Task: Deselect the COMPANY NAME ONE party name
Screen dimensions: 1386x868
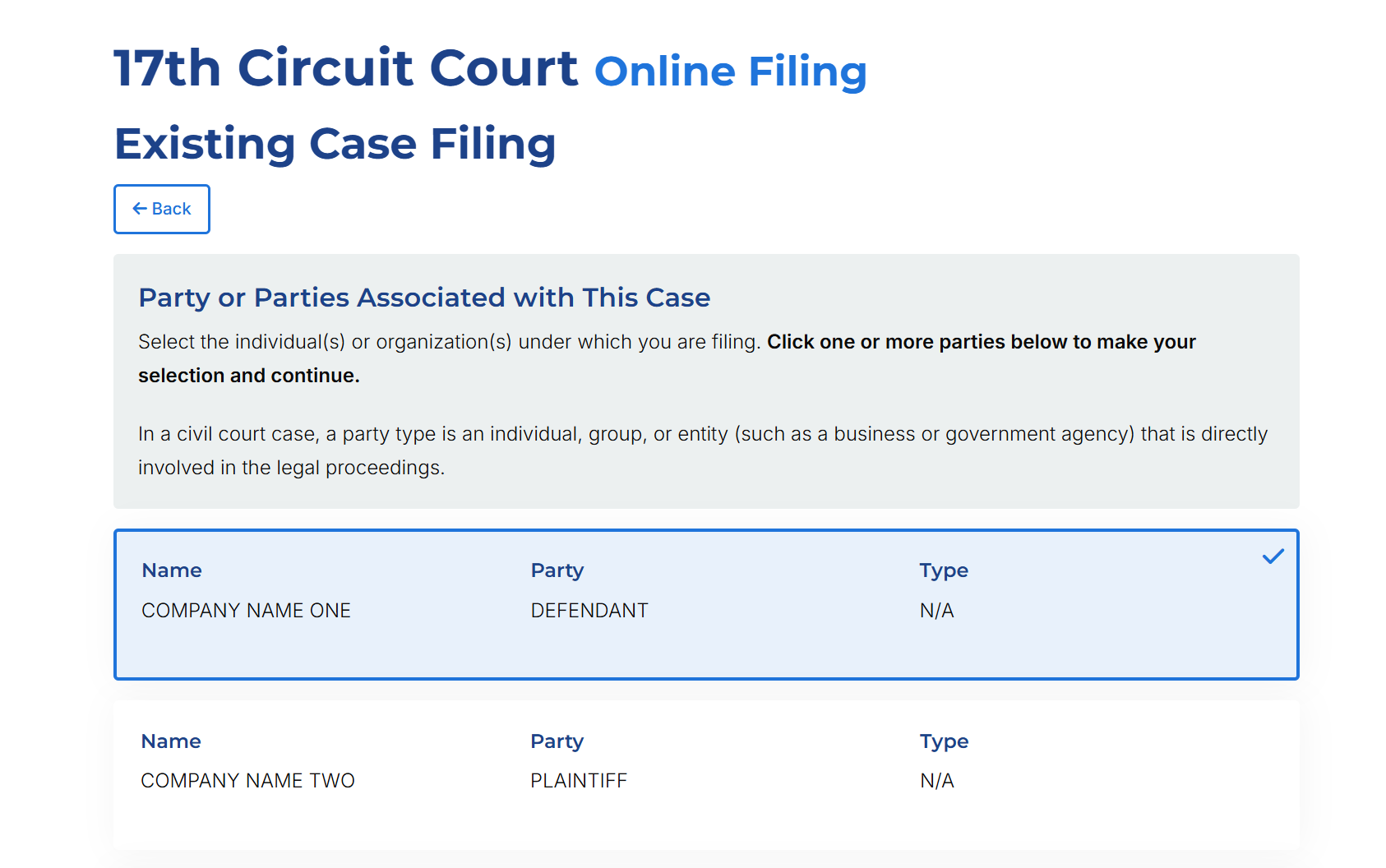Action: [x=246, y=611]
